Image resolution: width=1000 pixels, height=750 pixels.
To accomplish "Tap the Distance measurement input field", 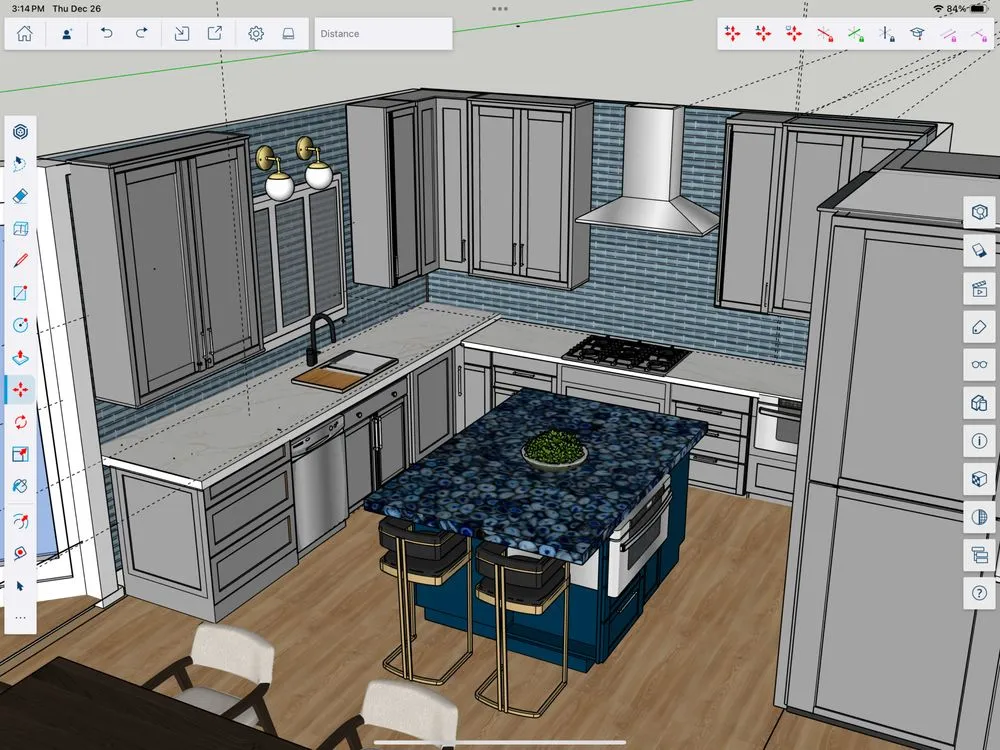I will (383, 34).
